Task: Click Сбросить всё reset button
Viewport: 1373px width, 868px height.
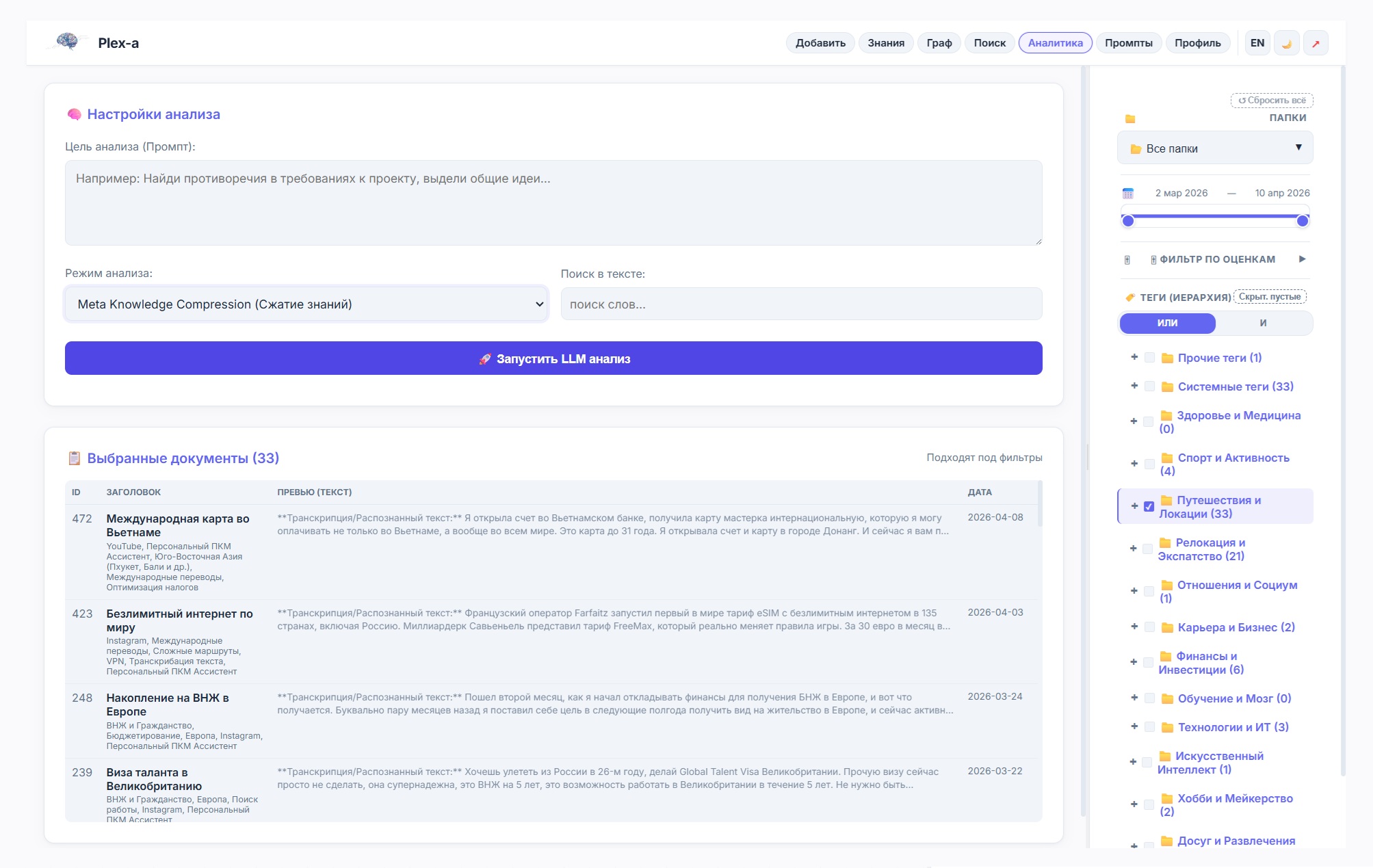Action: pyautogui.click(x=1272, y=101)
